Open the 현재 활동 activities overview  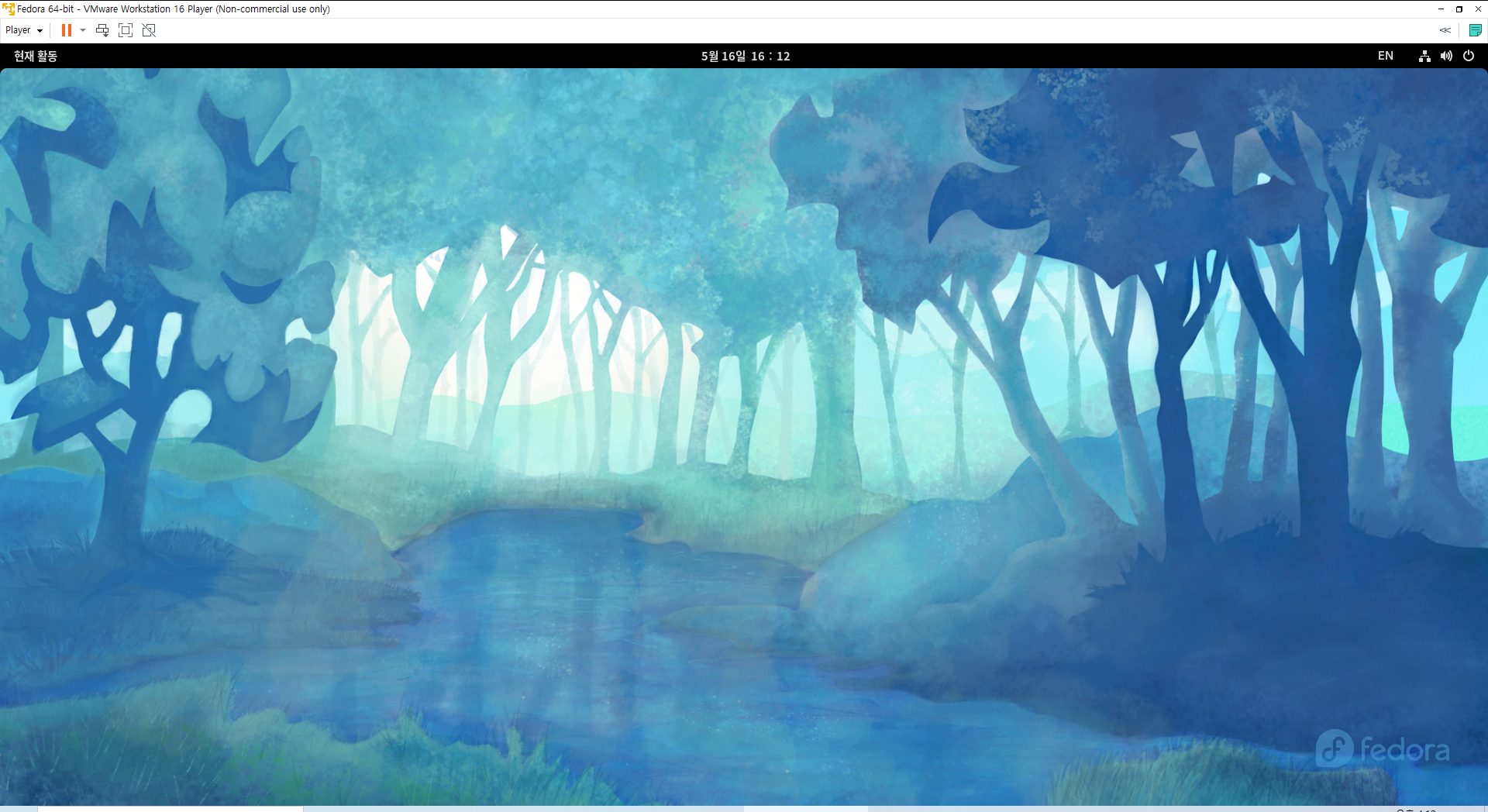tap(36, 56)
